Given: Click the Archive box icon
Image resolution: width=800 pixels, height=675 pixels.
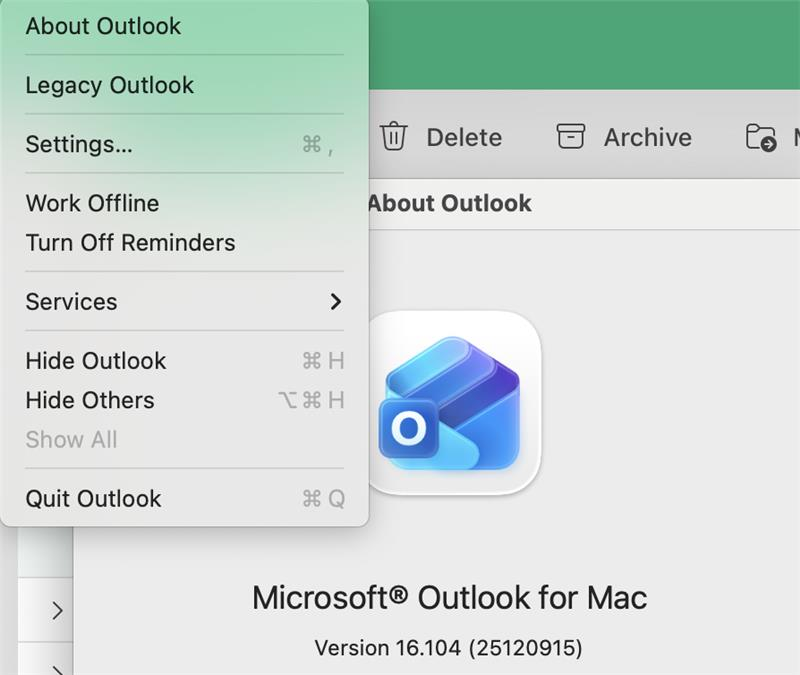Looking at the screenshot, I should tap(570, 136).
